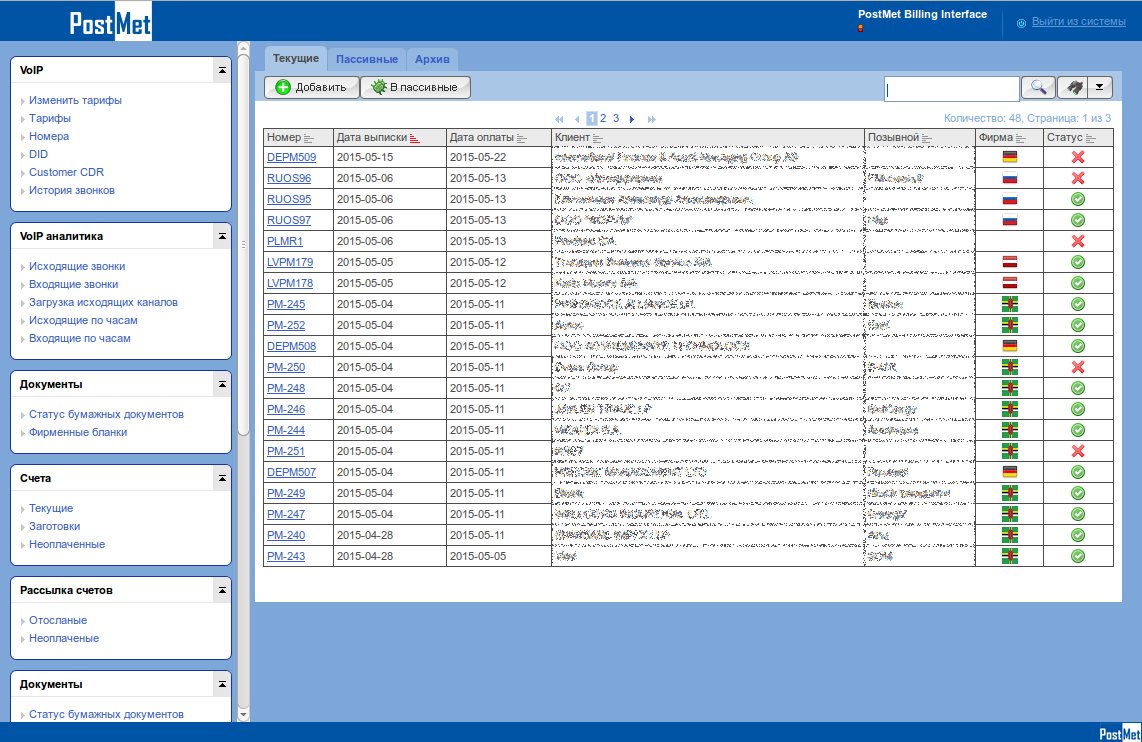Screen dimensions: 1142x742
Task: Open Загрузка исходящих каналов item
Action: (x=103, y=302)
